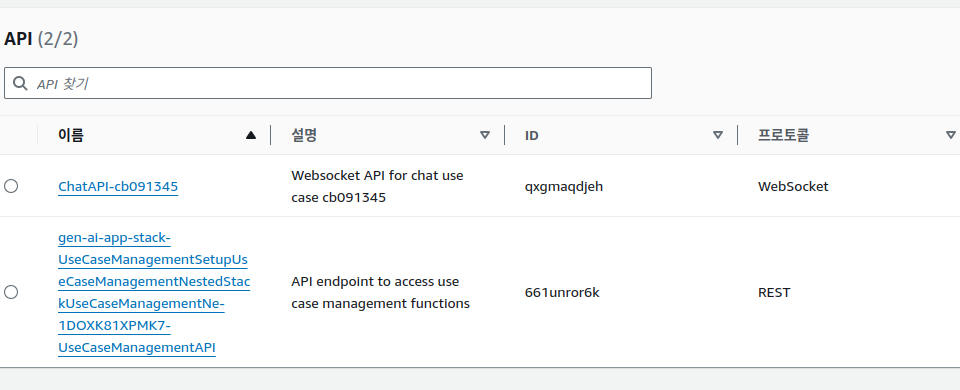The height and width of the screenshot is (390, 960).
Task: Click the magnifier icon in the API search box
Action: [20, 83]
